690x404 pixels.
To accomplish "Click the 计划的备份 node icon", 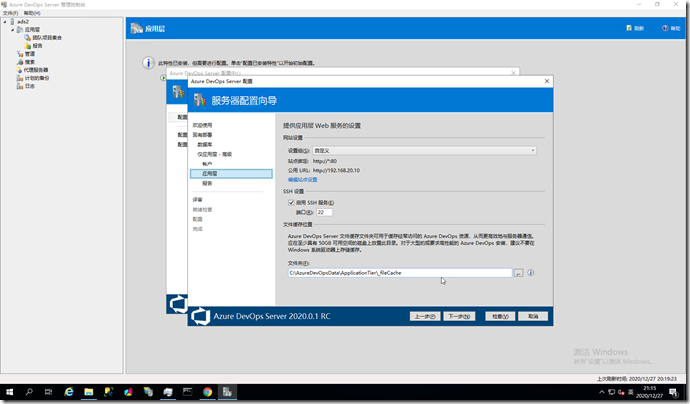I will click(x=20, y=78).
